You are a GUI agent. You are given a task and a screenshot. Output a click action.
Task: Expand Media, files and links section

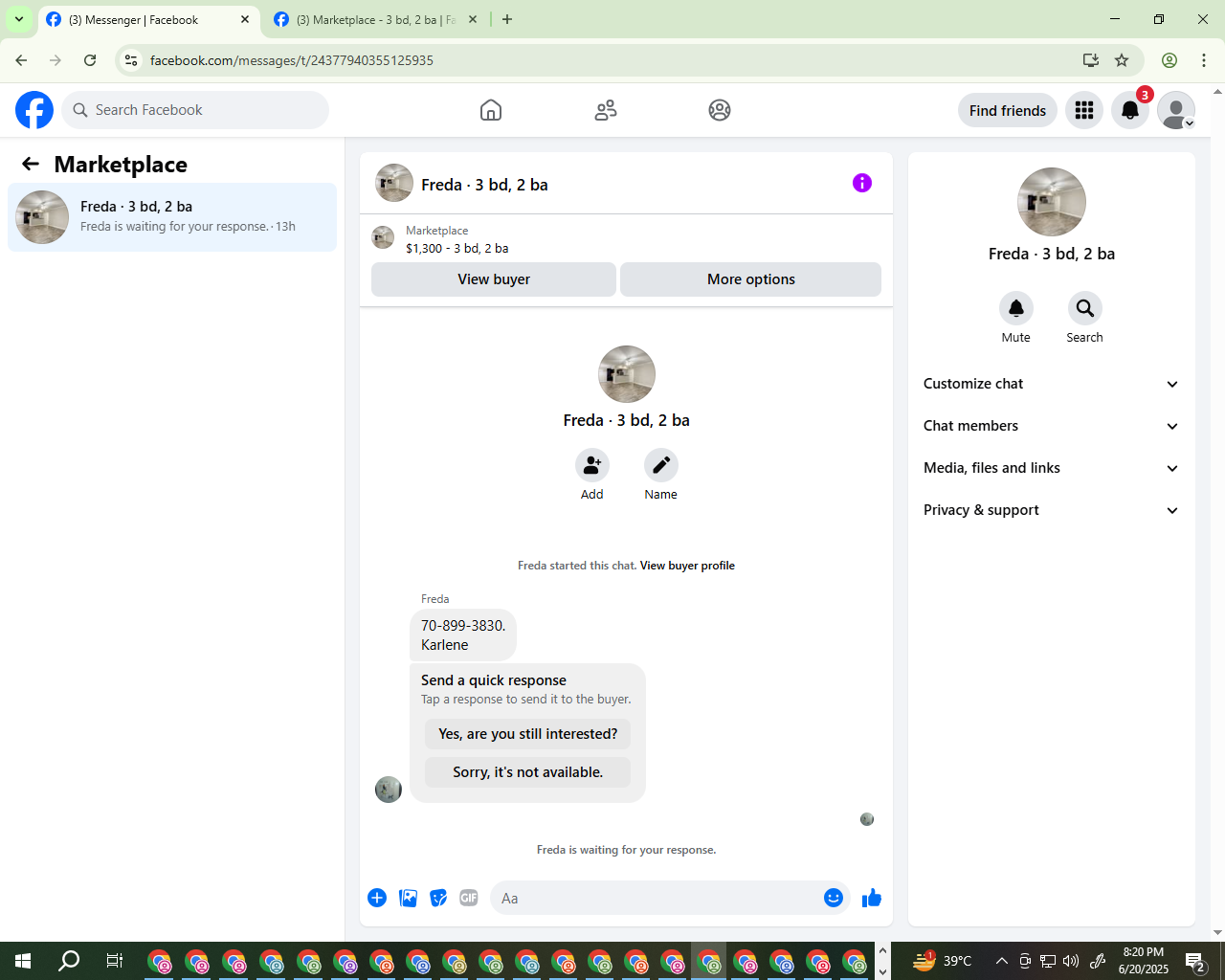pos(1052,468)
